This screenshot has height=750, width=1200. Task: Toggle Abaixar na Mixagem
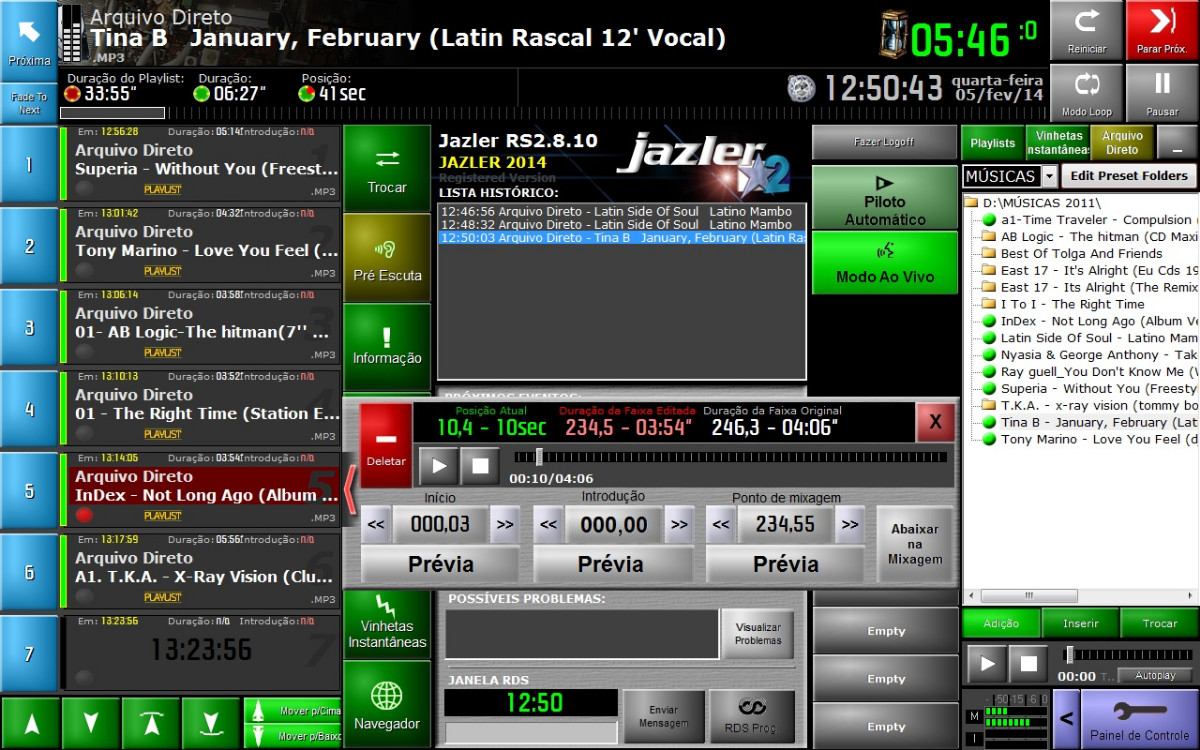915,544
